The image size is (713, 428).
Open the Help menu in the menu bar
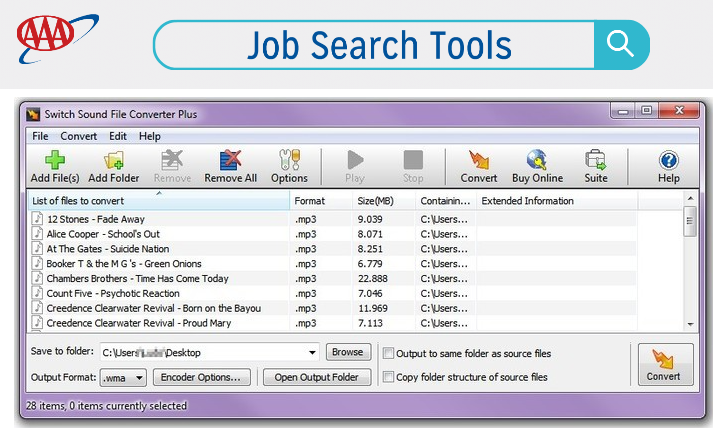tap(150, 136)
